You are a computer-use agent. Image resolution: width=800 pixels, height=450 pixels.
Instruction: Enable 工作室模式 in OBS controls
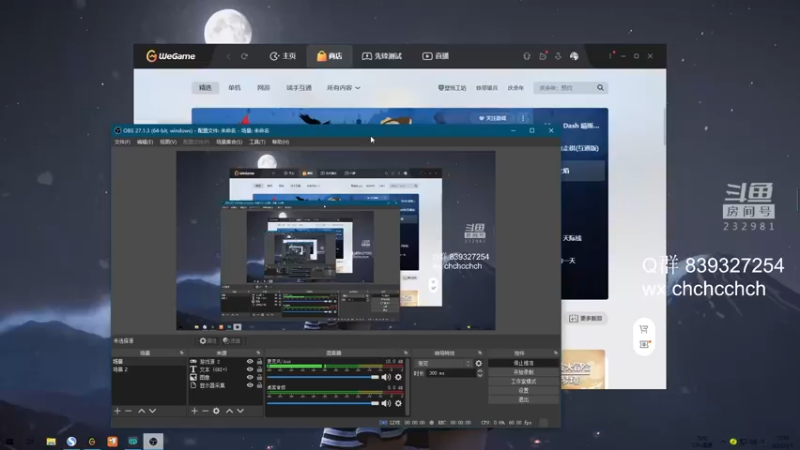coord(523,382)
